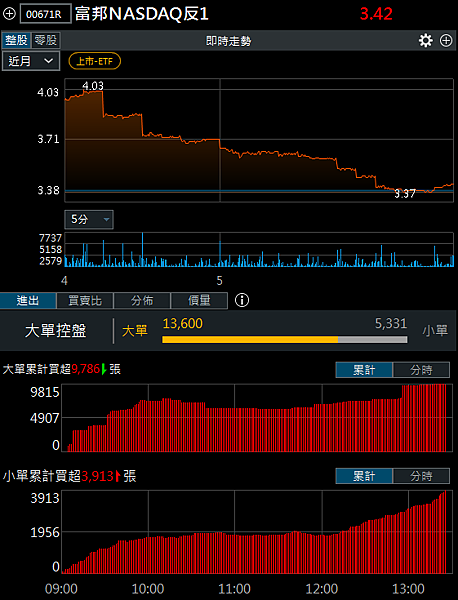The height and width of the screenshot is (600, 458).
Task: Select the 買賣比 tab
Action: tap(85, 300)
